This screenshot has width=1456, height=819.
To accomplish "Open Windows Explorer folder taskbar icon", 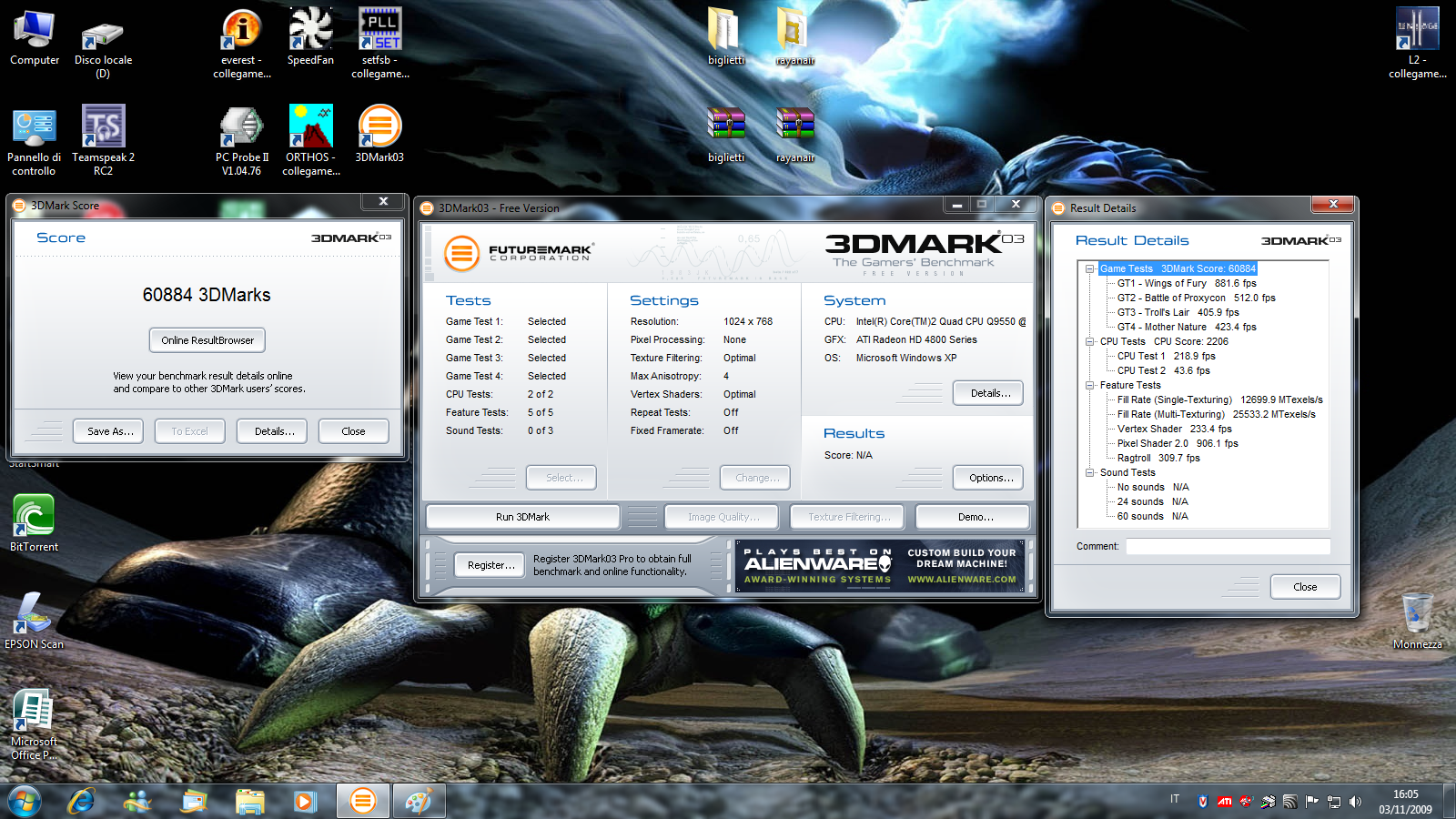I will [x=249, y=801].
